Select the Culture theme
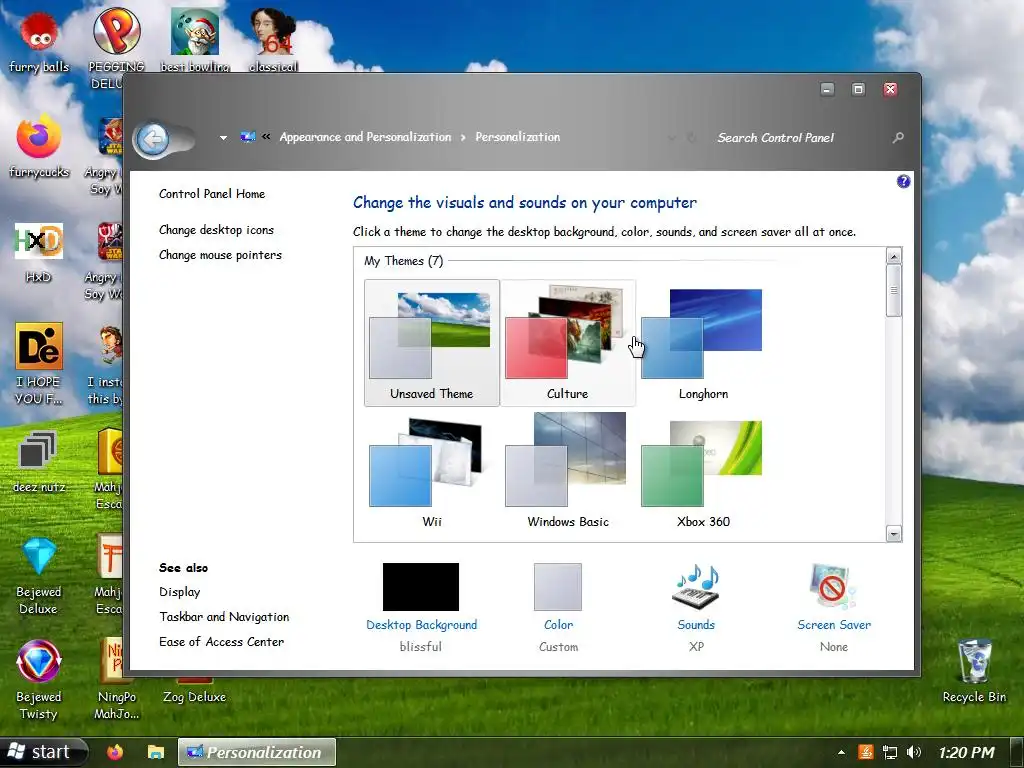The width and height of the screenshot is (1024, 768). [568, 343]
